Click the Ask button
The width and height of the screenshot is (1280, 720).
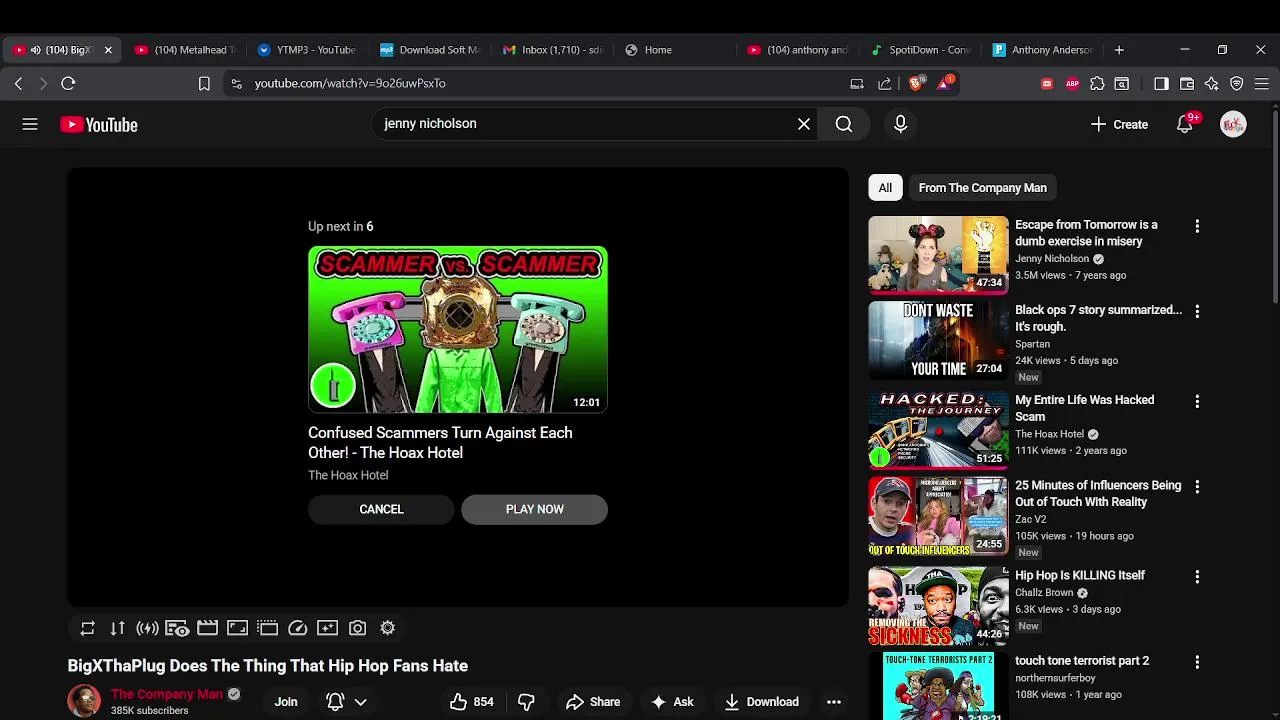(672, 702)
